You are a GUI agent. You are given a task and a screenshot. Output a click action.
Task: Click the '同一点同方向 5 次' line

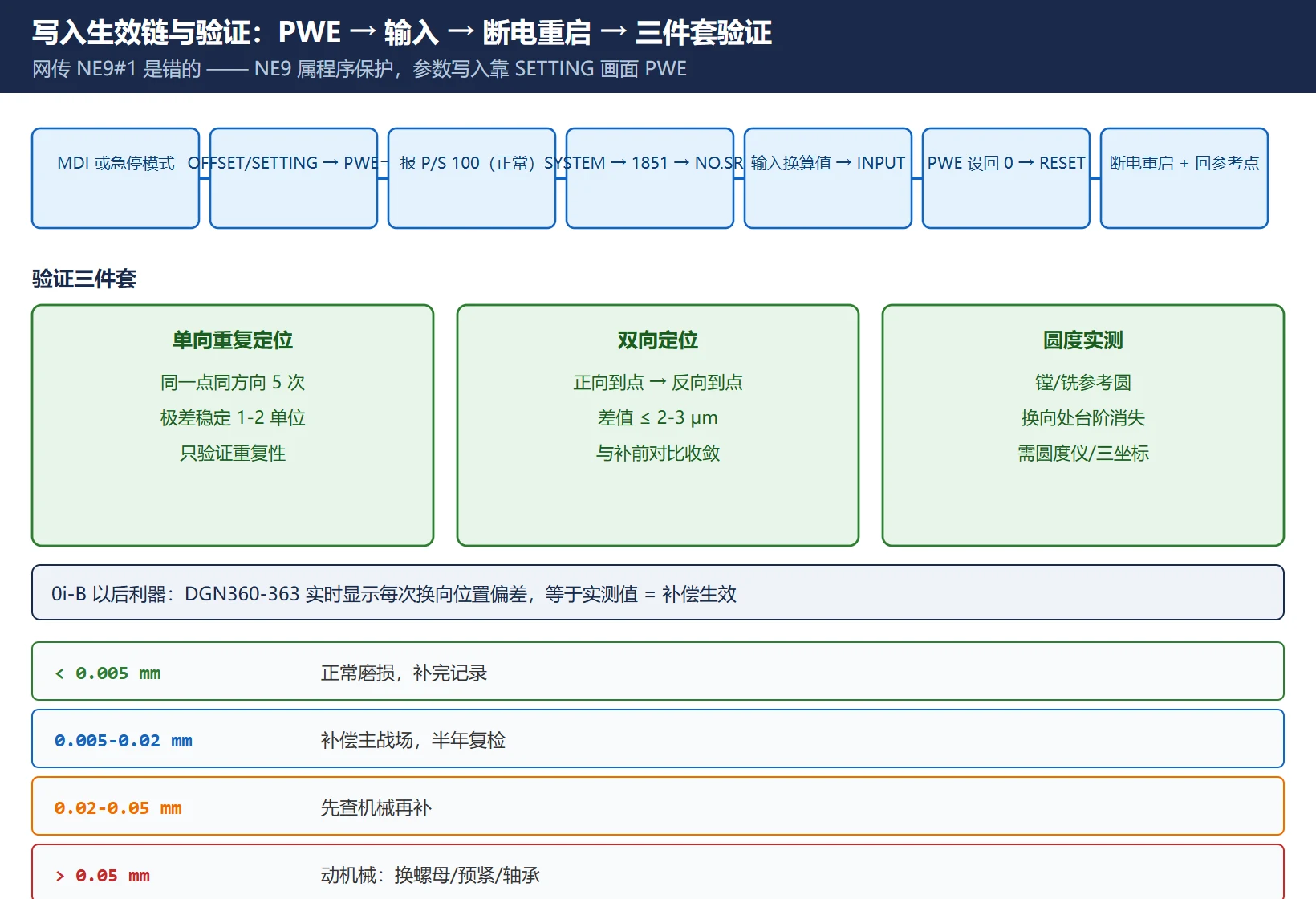click(x=233, y=382)
